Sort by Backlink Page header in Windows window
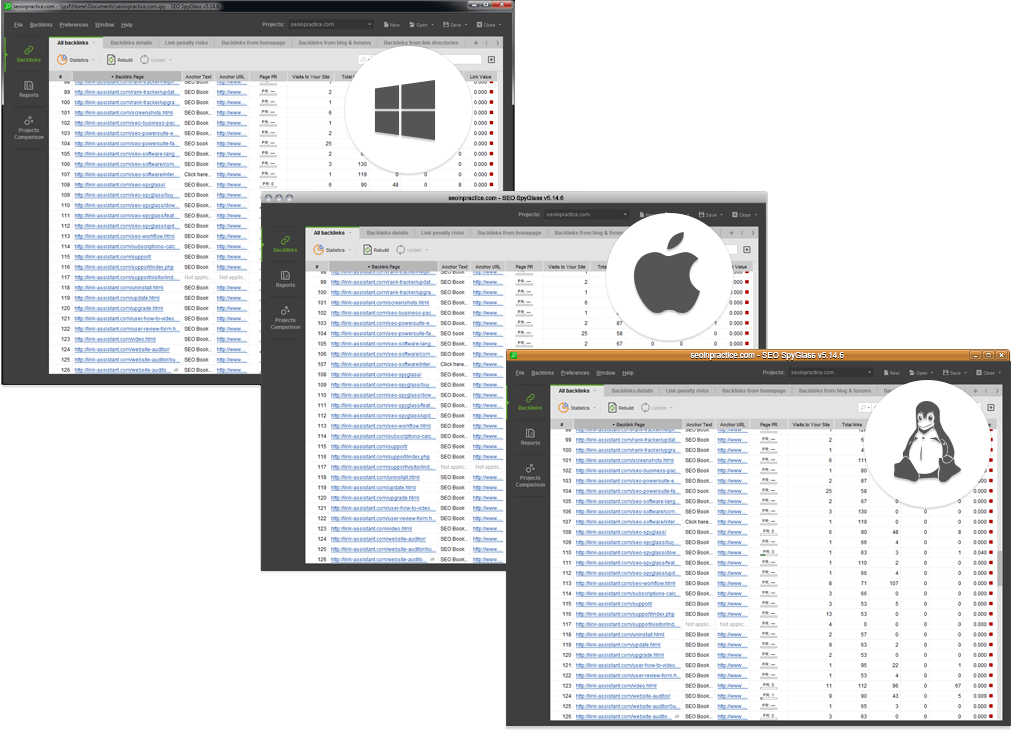 click(128, 77)
